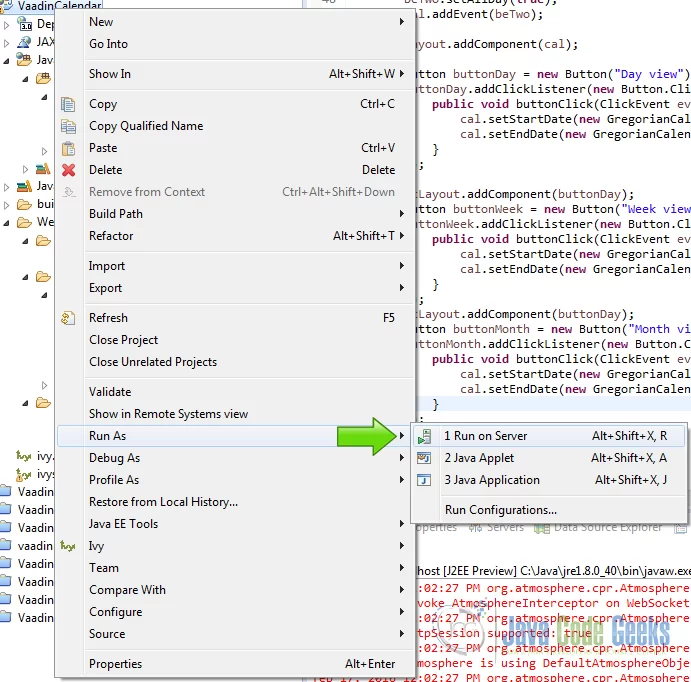
Task: Click the Paste clipboard icon
Action: [x=68, y=148]
